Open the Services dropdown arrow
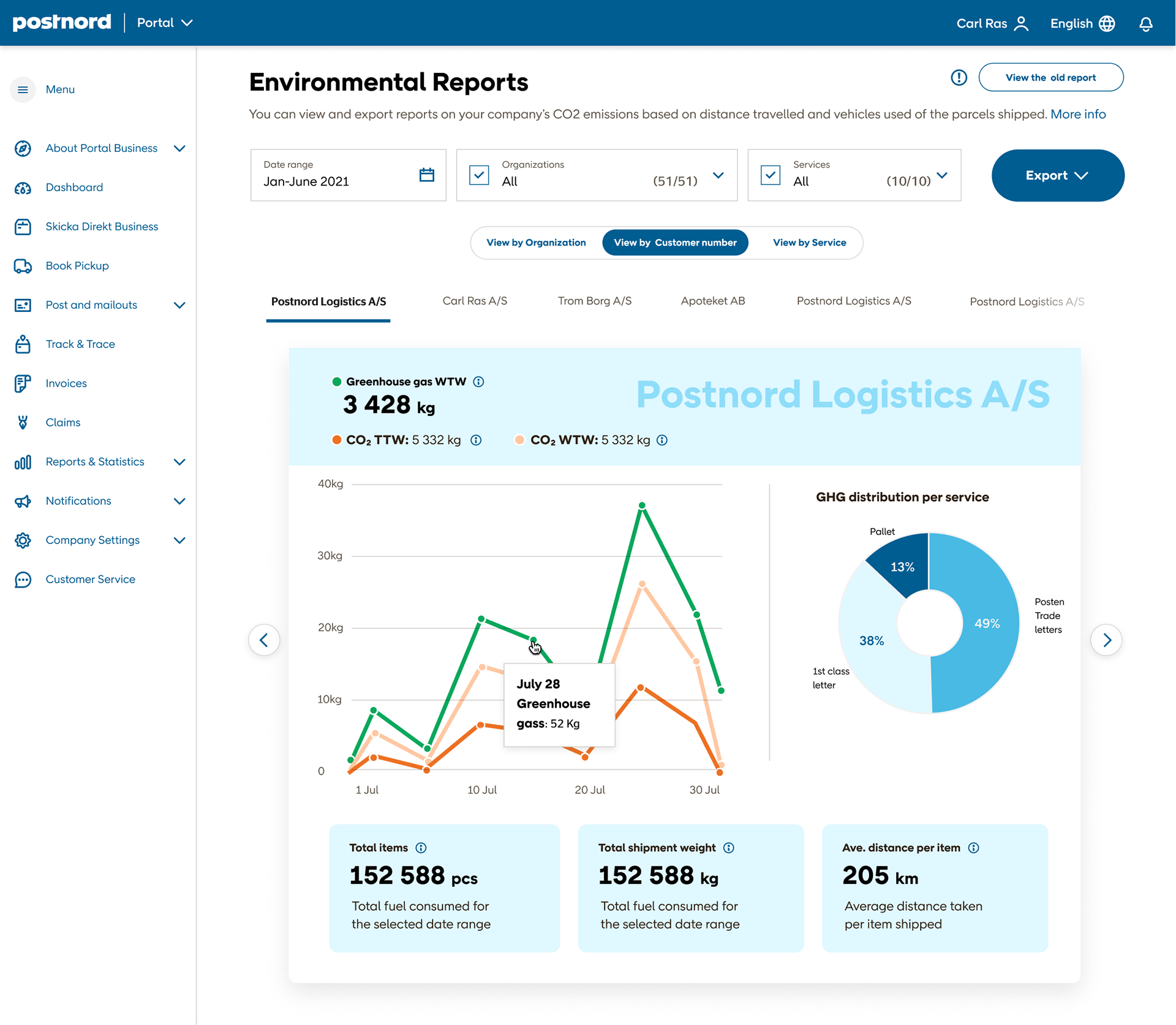This screenshot has height=1025, width=1176. 942,176
